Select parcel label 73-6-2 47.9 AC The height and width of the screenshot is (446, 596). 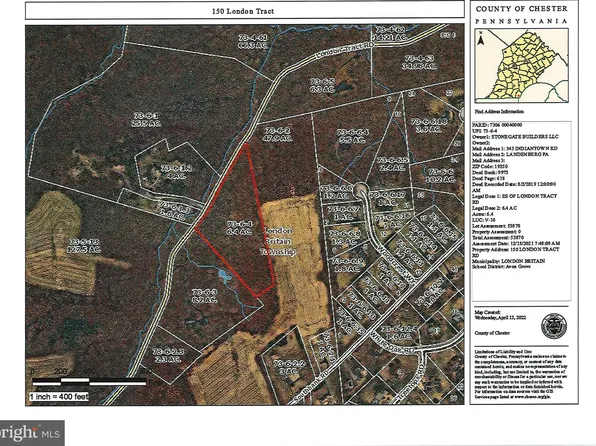[x=278, y=134]
